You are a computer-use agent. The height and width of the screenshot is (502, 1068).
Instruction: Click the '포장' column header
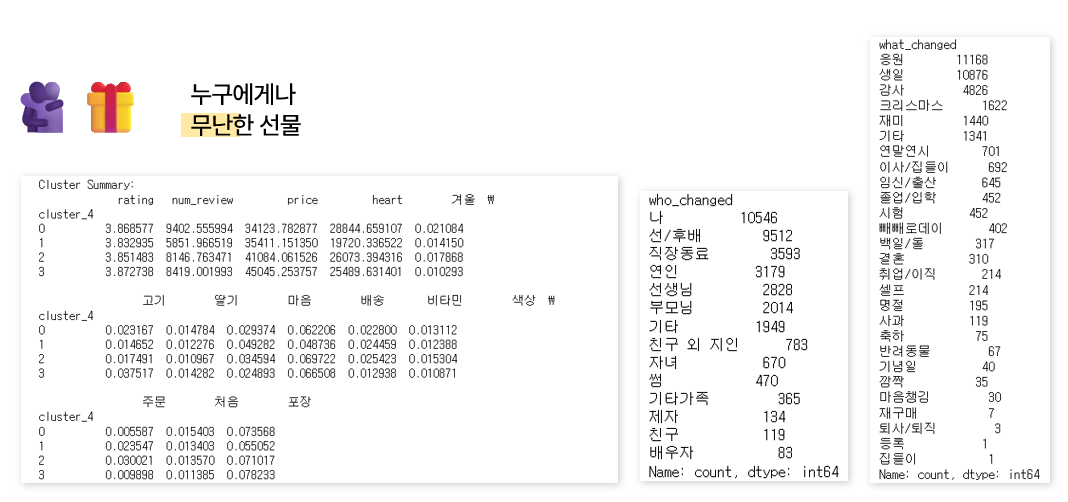299,402
